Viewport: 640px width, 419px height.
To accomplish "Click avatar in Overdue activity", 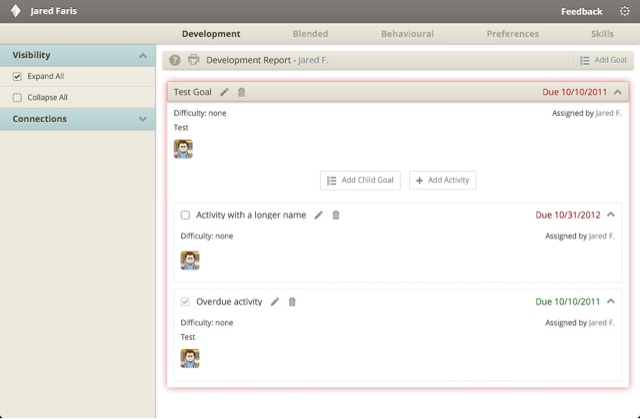I will [x=190, y=359].
